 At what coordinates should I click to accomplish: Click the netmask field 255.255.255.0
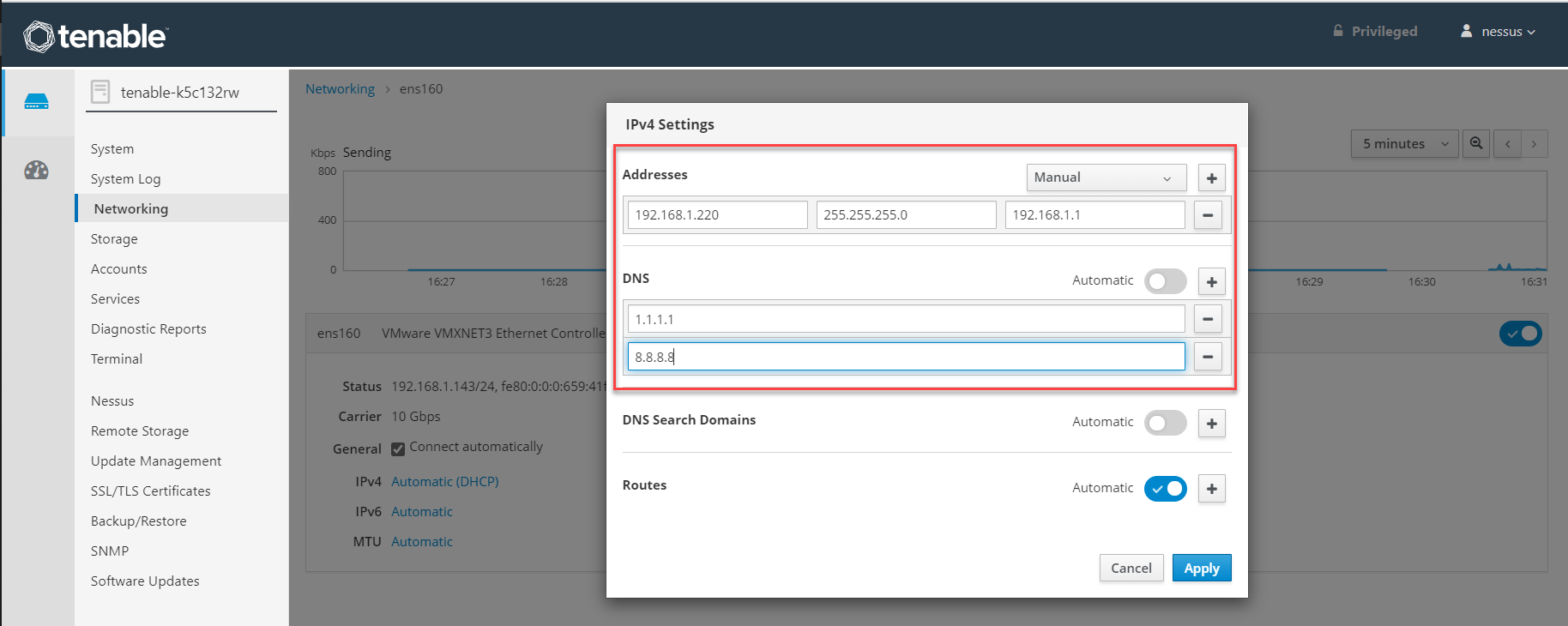point(907,215)
